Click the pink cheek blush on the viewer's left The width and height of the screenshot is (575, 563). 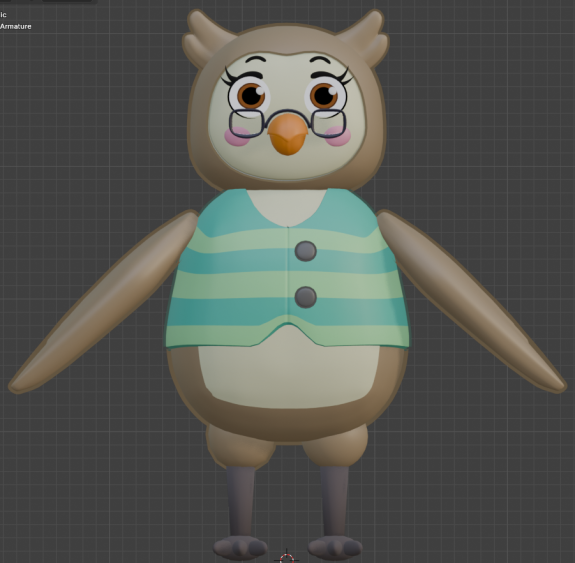coord(237,136)
